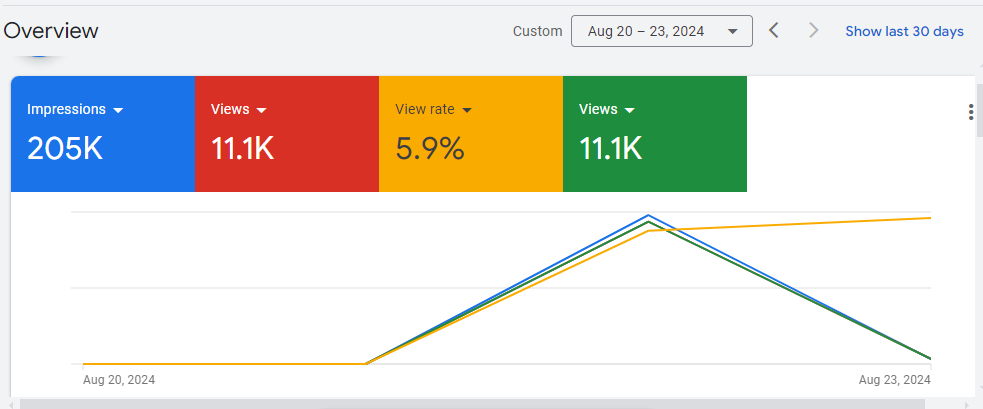The width and height of the screenshot is (983, 409).
Task: Expand the Impressions metric dropdown arrow
Action: [118, 110]
